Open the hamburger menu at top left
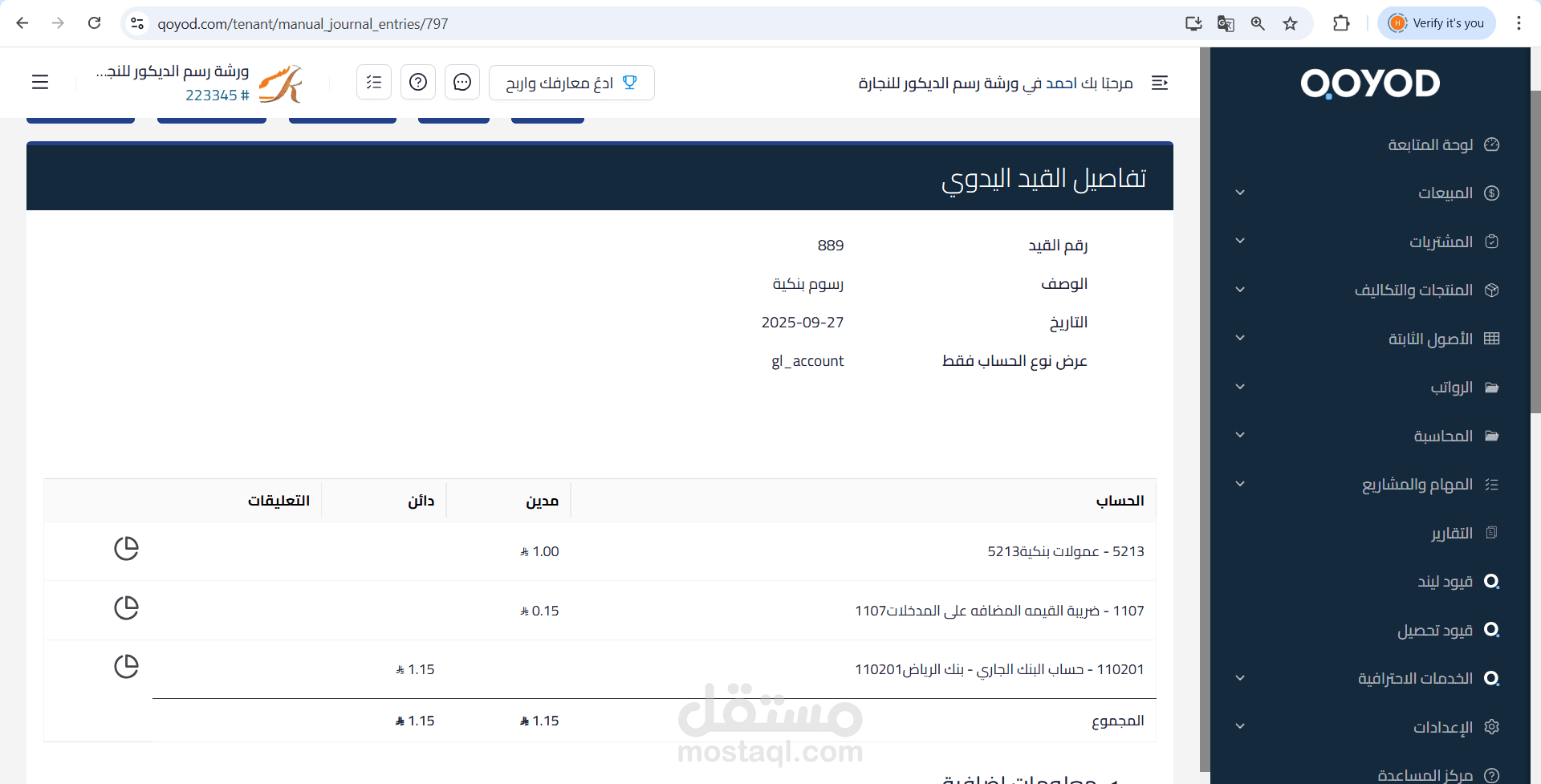 pos(39,82)
